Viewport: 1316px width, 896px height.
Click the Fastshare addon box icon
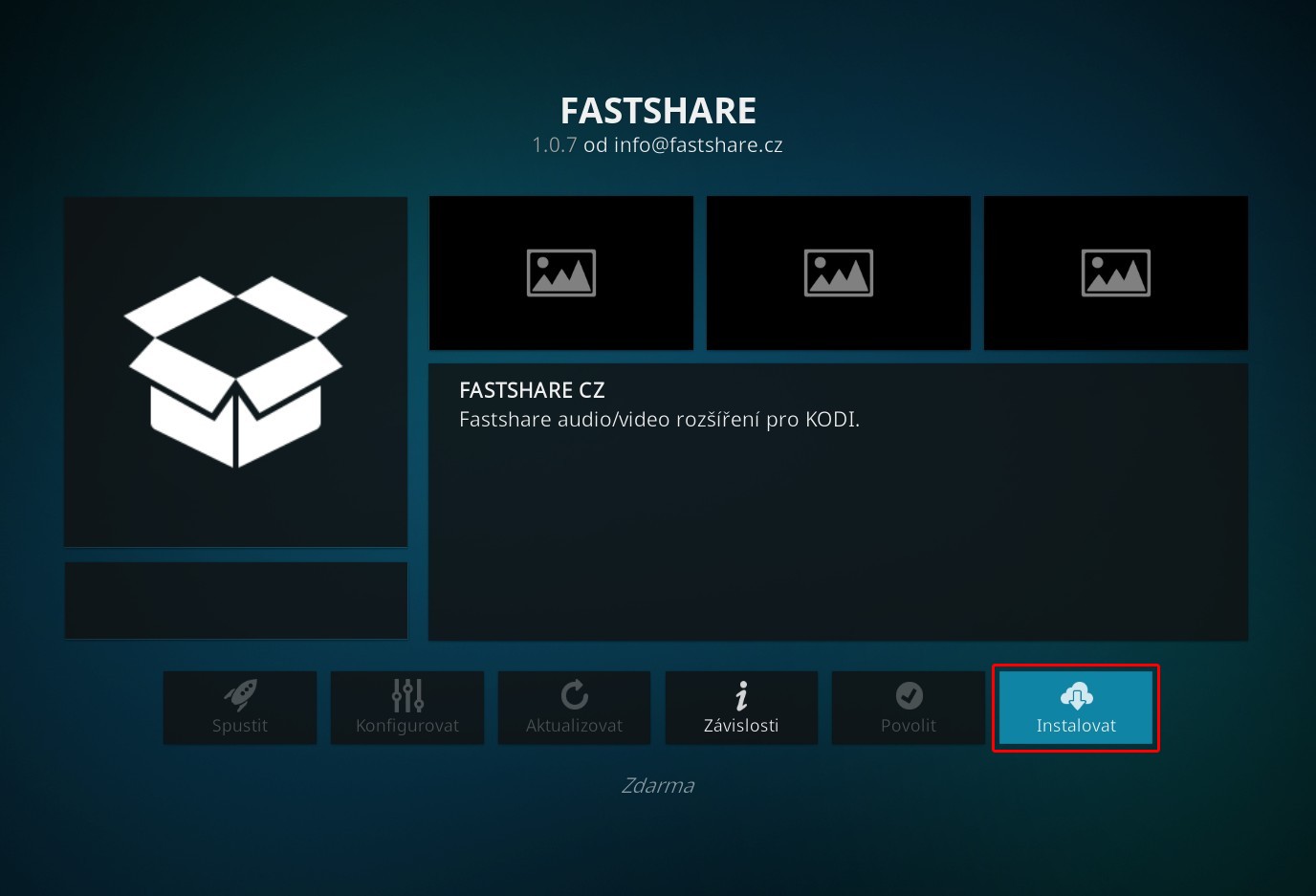[236, 372]
